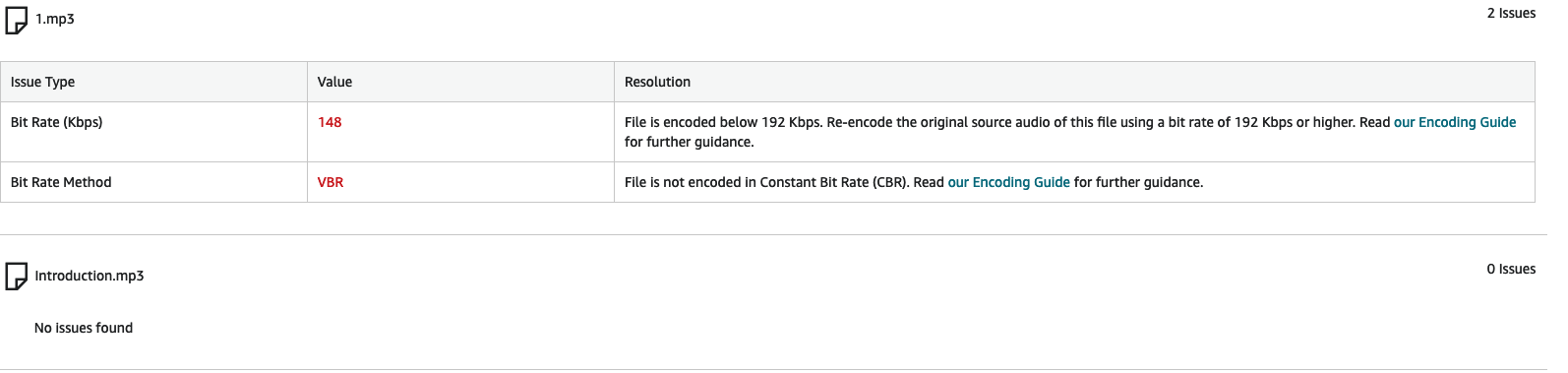The image size is (1568, 373).
Task: Click the file icon beside Introduction.mp3
Action: pos(17,277)
